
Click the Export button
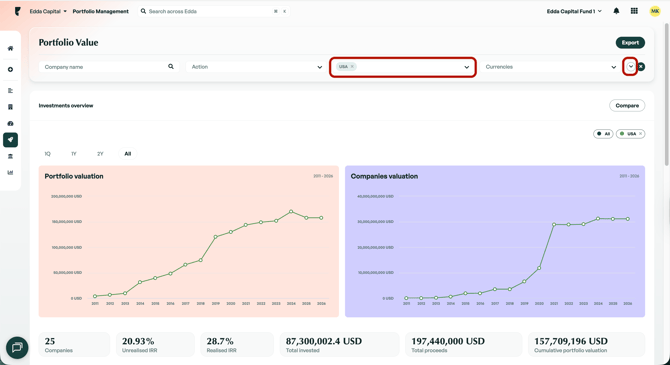tap(630, 43)
